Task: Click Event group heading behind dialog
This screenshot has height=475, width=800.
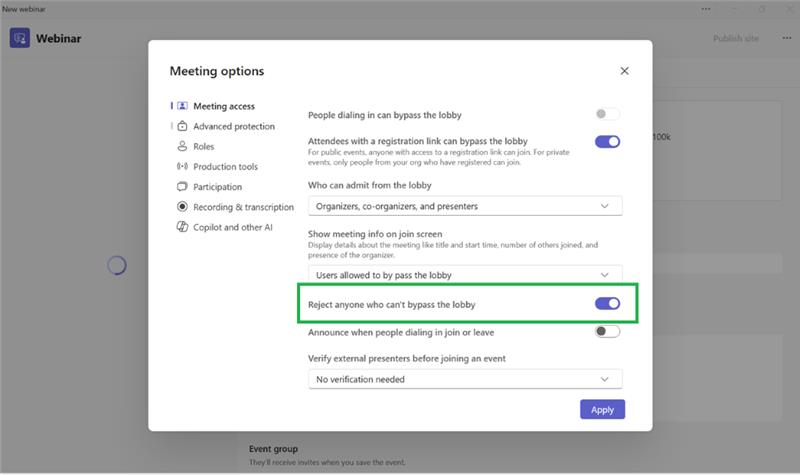Action: (x=273, y=449)
